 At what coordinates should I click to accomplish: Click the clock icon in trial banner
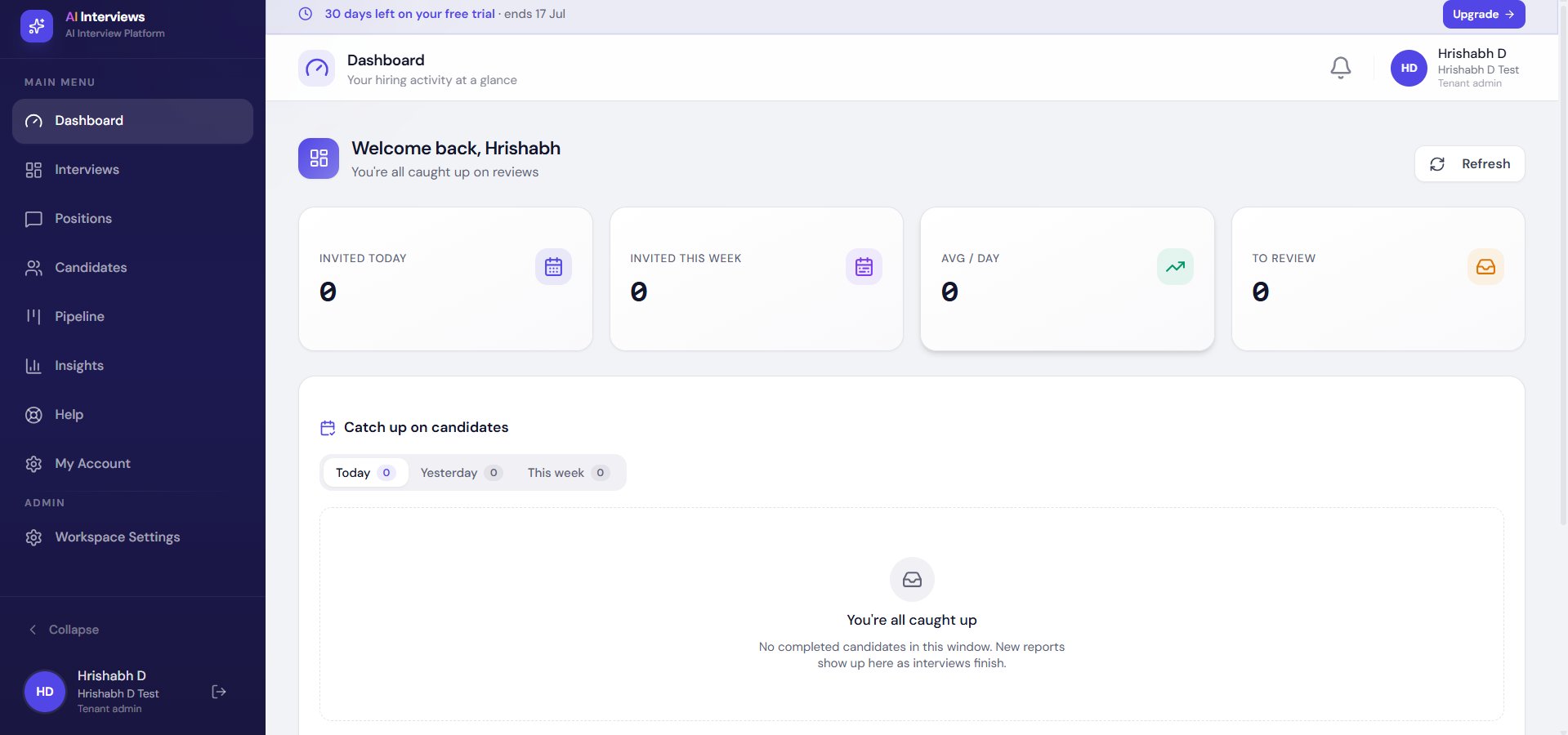tap(306, 14)
